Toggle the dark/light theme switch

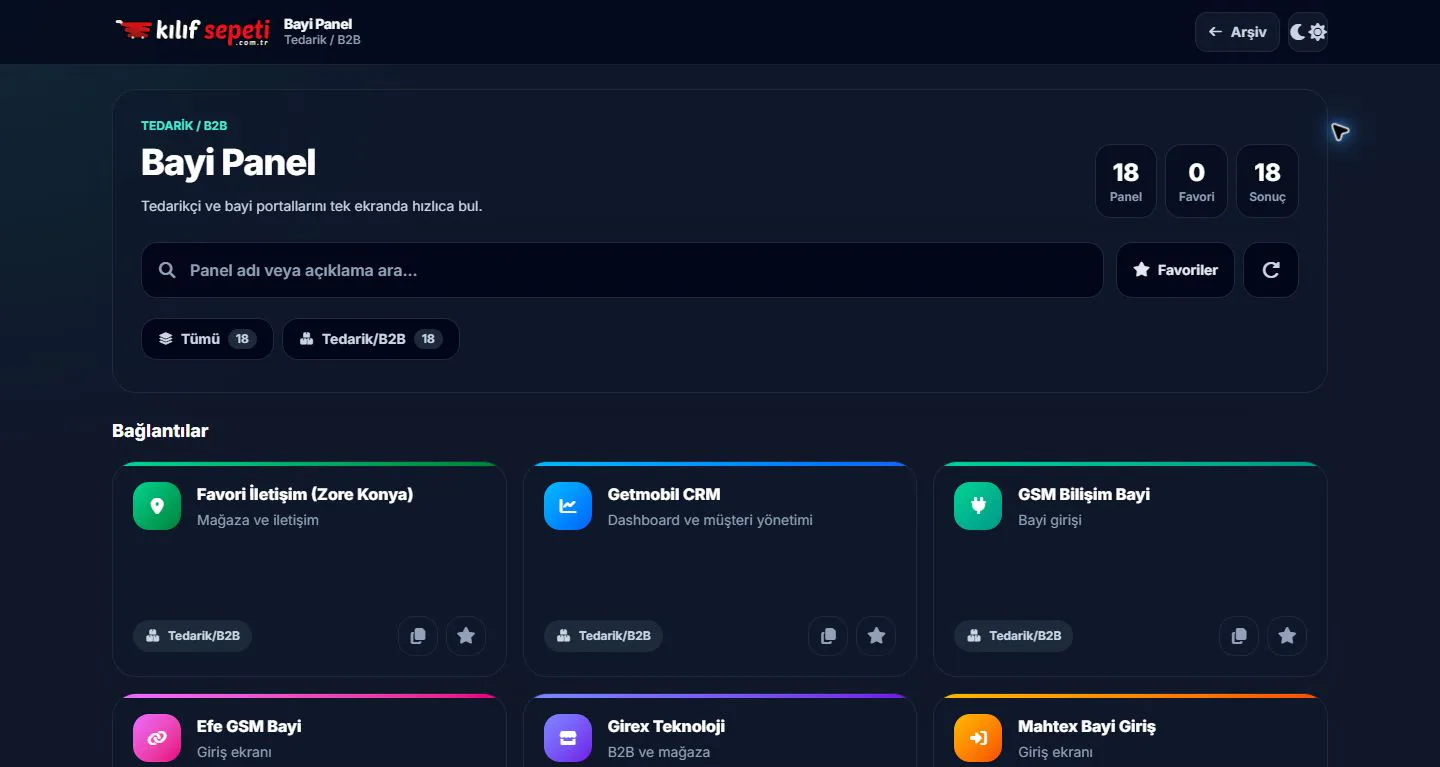pyautogui.click(x=1308, y=32)
